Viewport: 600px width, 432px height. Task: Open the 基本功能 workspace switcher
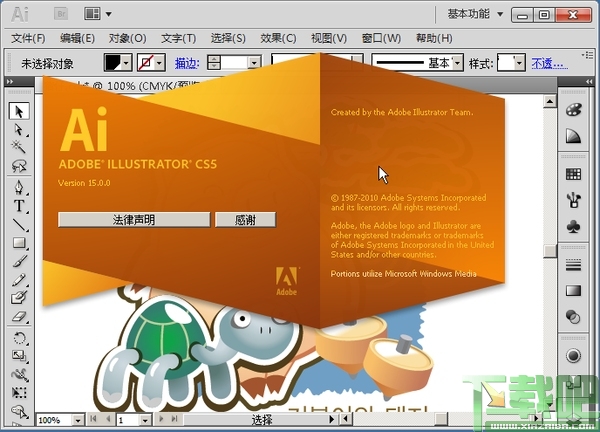475,14
